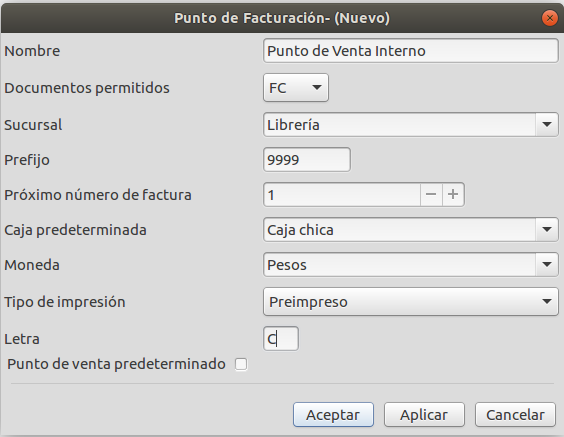Click the Nombre text field
The width and height of the screenshot is (564, 437).
(x=410, y=51)
